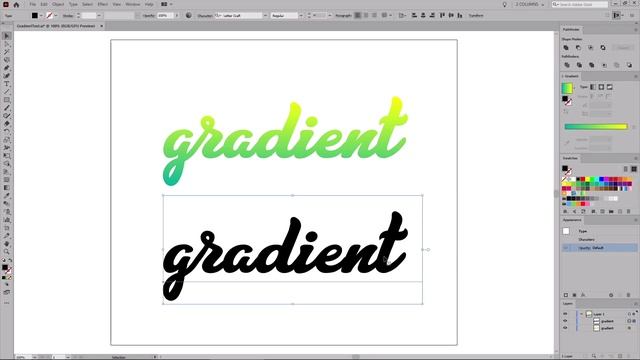
Task: Open Edit Toolbar three-dots button
Action: tap(7, 303)
